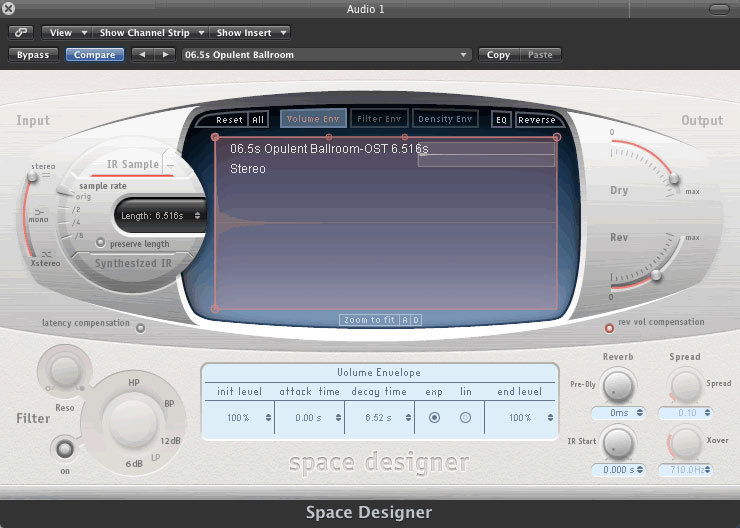Click the window toolbar toggle pill button

click(719, 9)
